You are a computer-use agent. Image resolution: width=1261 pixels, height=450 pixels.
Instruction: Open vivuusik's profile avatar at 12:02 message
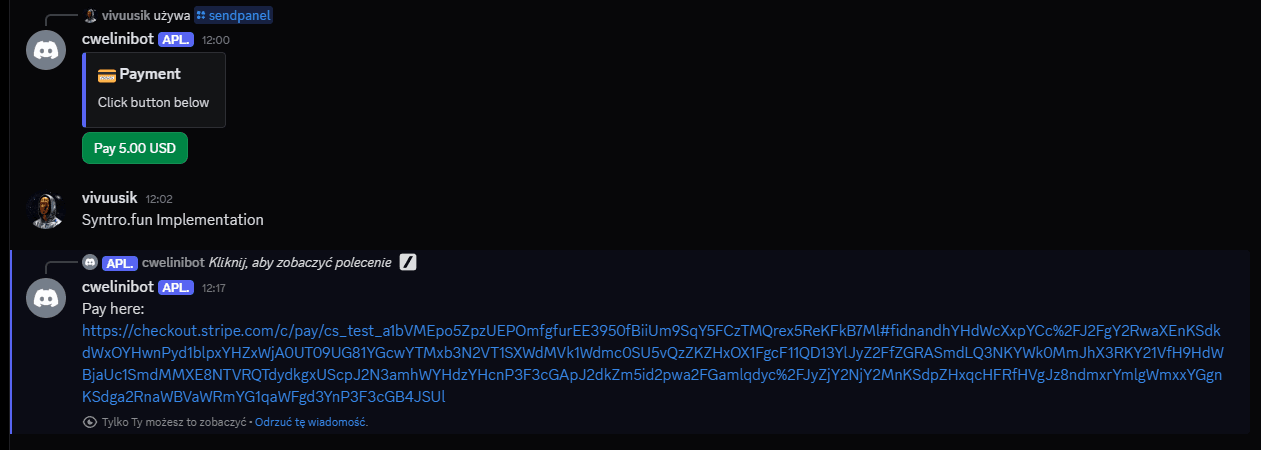(x=45, y=210)
